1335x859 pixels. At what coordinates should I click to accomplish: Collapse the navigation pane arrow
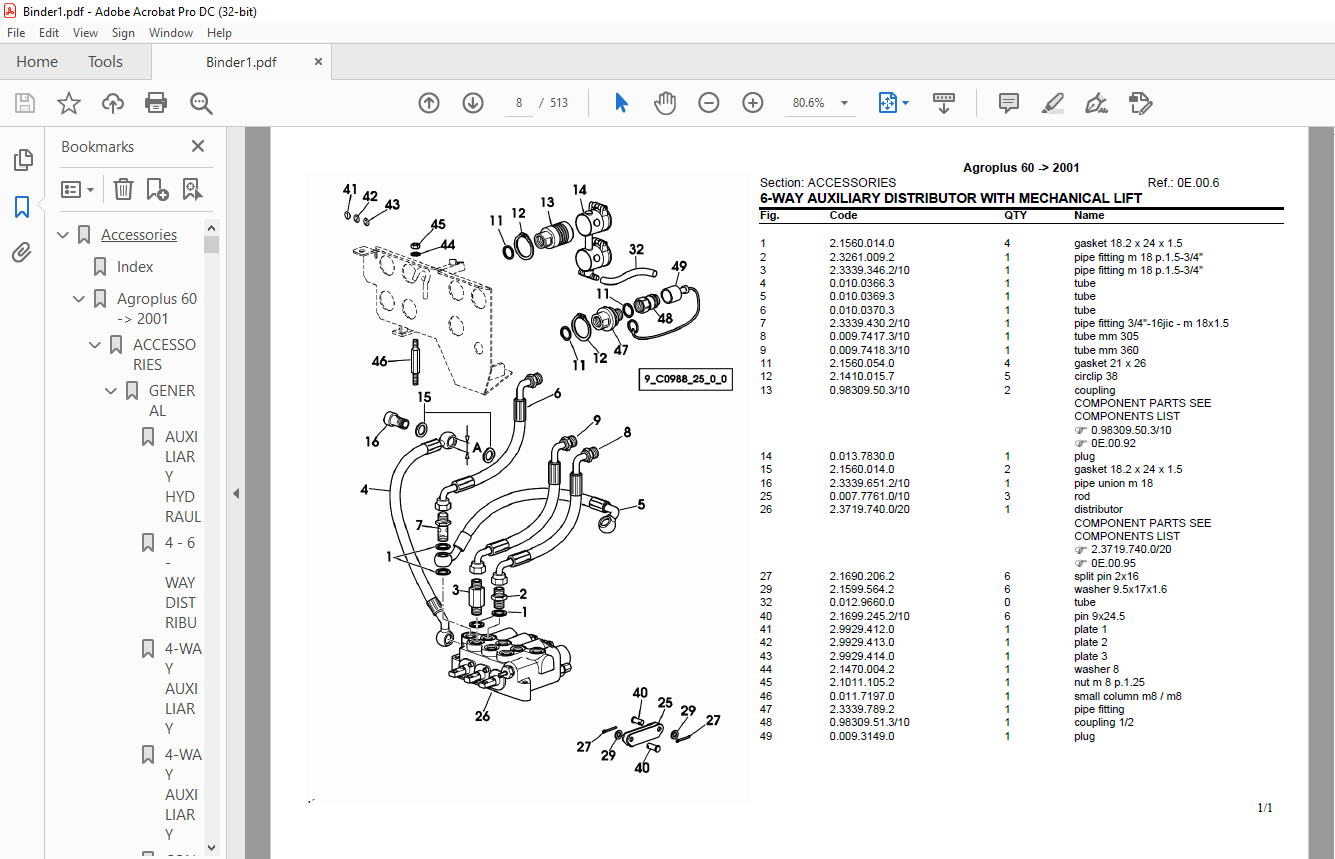click(x=236, y=493)
